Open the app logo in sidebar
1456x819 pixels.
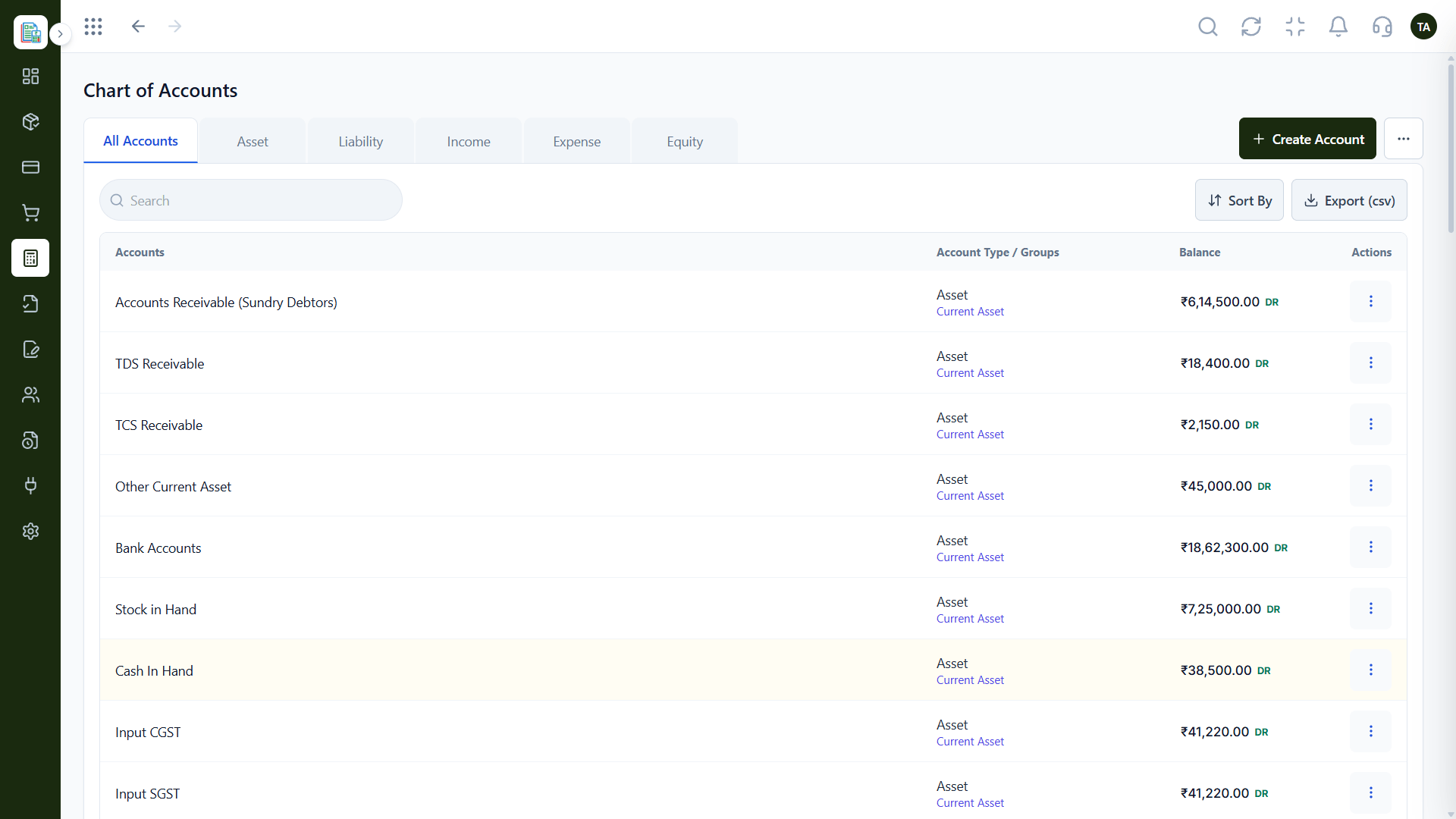coord(30,33)
